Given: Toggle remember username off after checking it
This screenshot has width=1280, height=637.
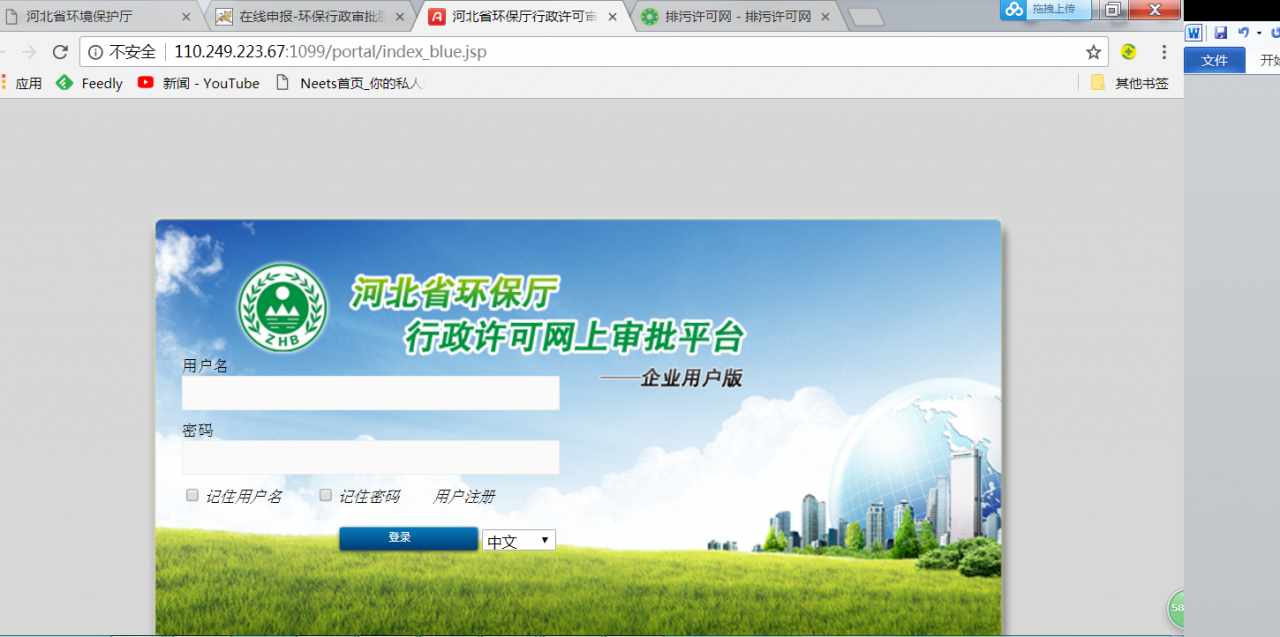Looking at the screenshot, I should tap(191, 494).
